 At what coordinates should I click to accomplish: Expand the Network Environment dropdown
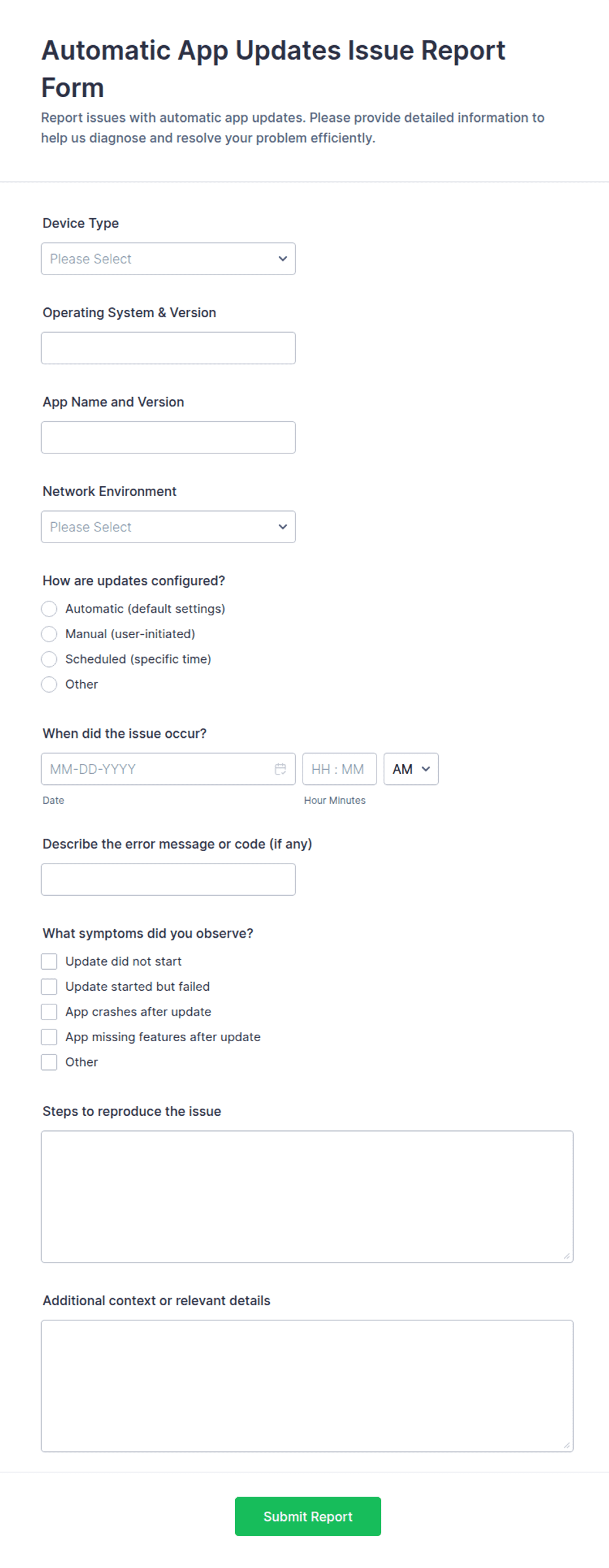(x=168, y=527)
